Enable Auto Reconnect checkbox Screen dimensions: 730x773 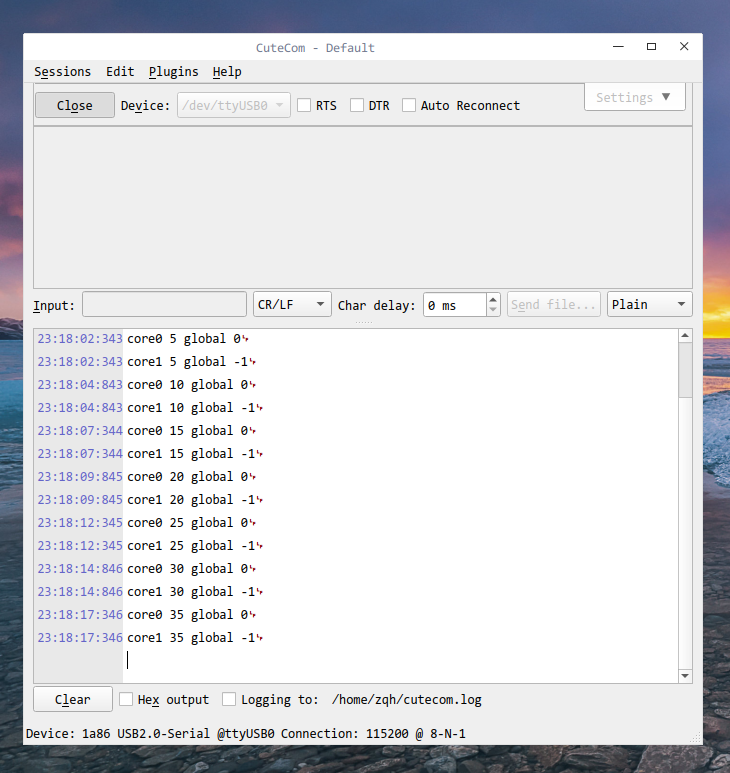[x=409, y=105]
